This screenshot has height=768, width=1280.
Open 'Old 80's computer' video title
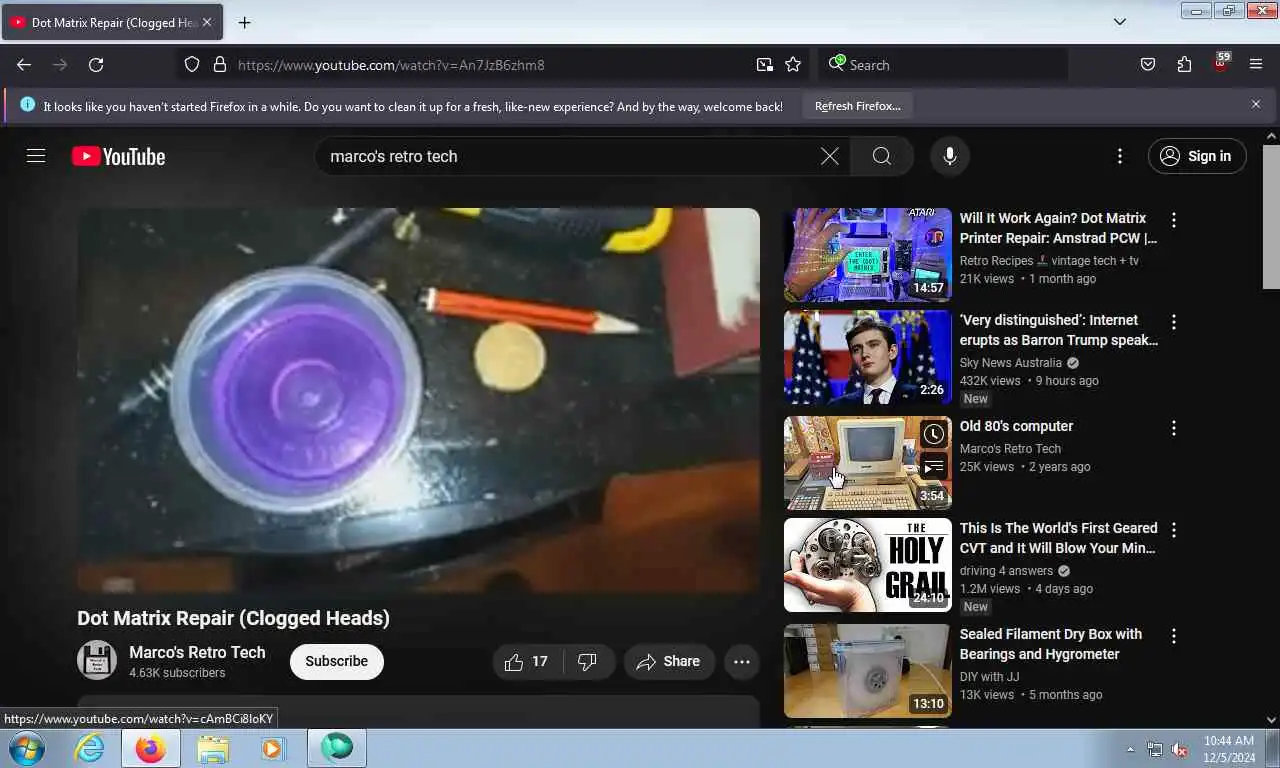[x=1016, y=426]
